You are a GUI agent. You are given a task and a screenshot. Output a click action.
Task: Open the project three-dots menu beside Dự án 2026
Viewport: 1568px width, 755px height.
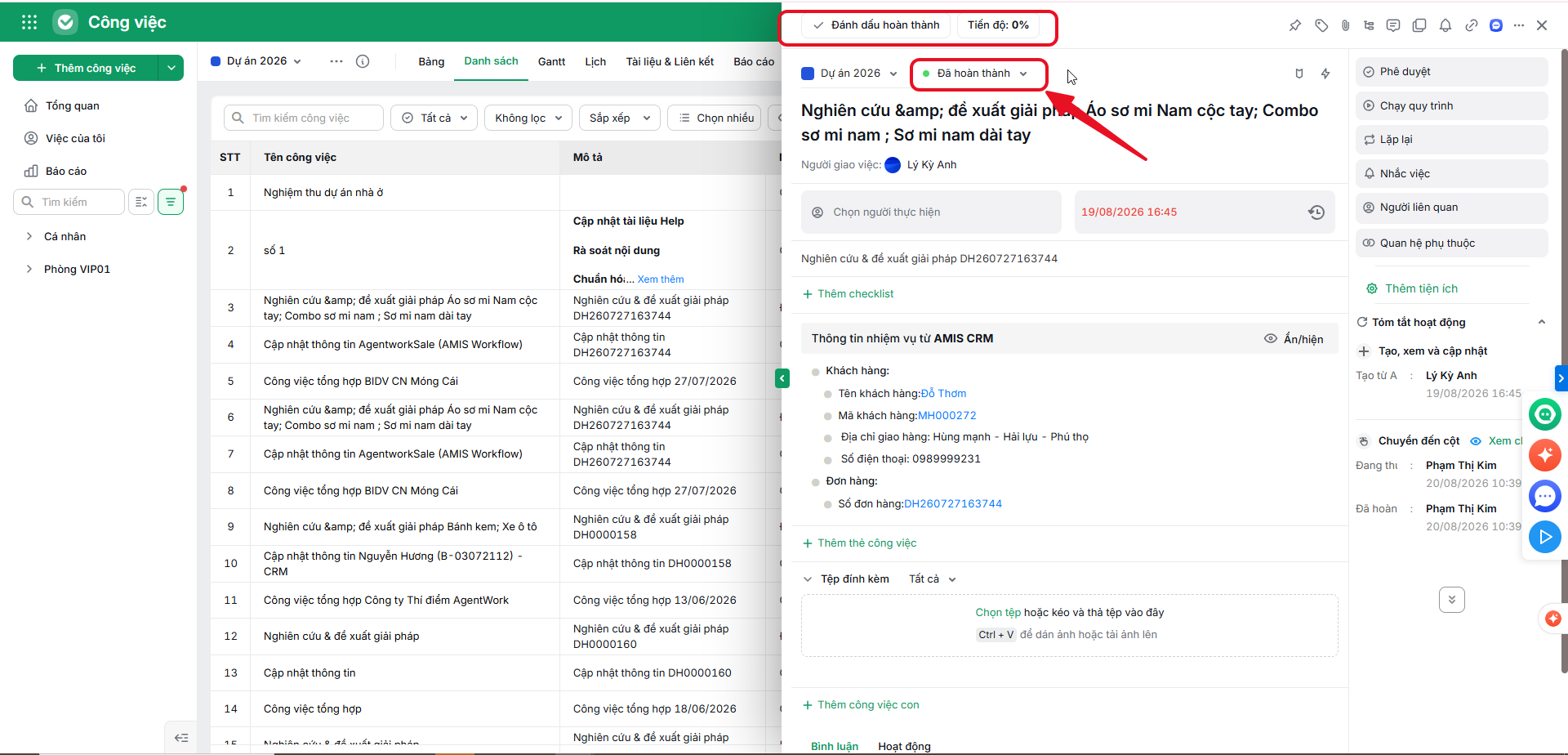tap(336, 61)
